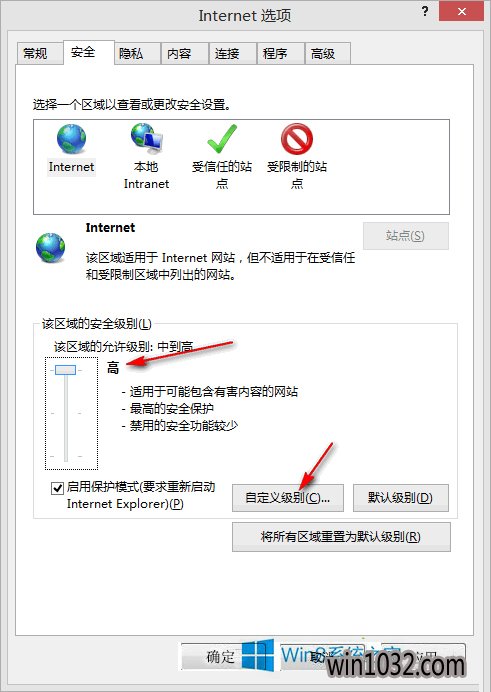Image resolution: width=491 pixels, height=692 pixels.
Task: Click the help question mark icon
Action: (x=425, y=11)
